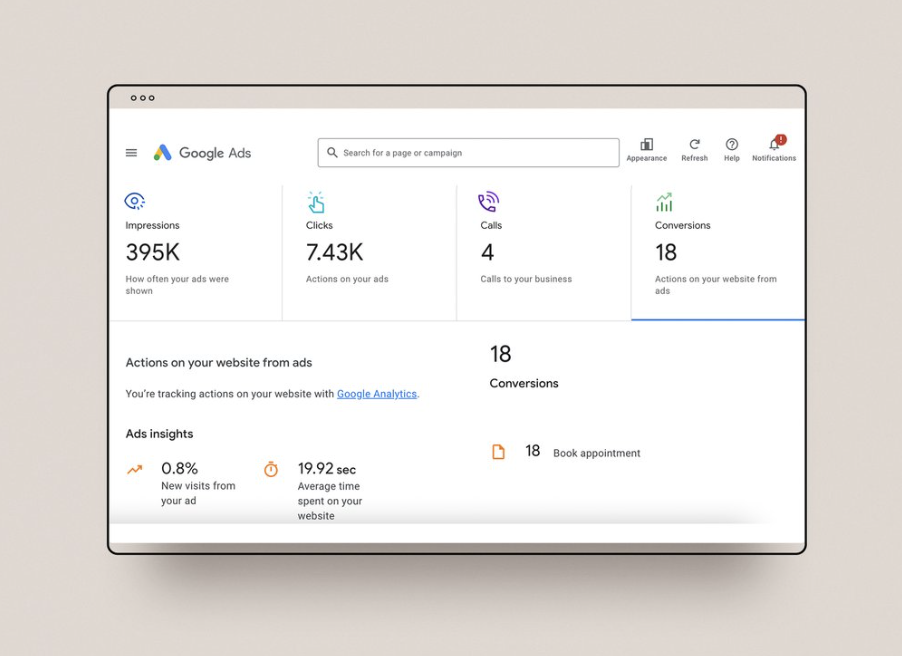Screen dimensions: 902x656
Task: Click 'Calls to your business' description
Action: pos(526,279)
